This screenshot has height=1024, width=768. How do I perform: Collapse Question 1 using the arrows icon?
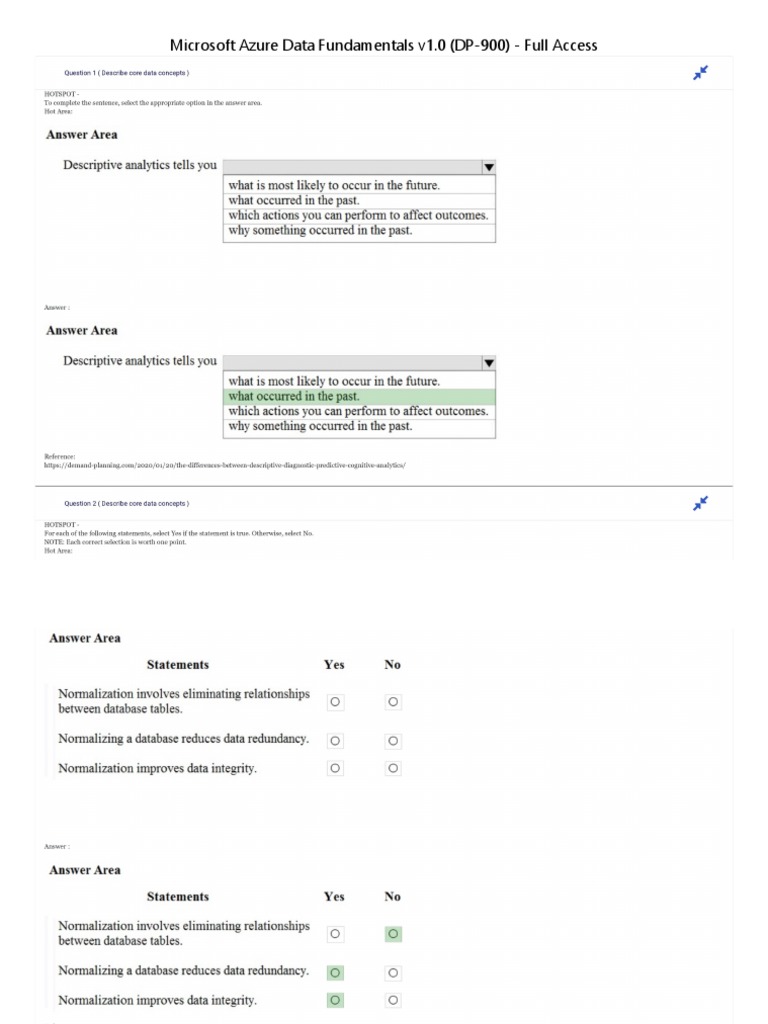tap(701, 73)
